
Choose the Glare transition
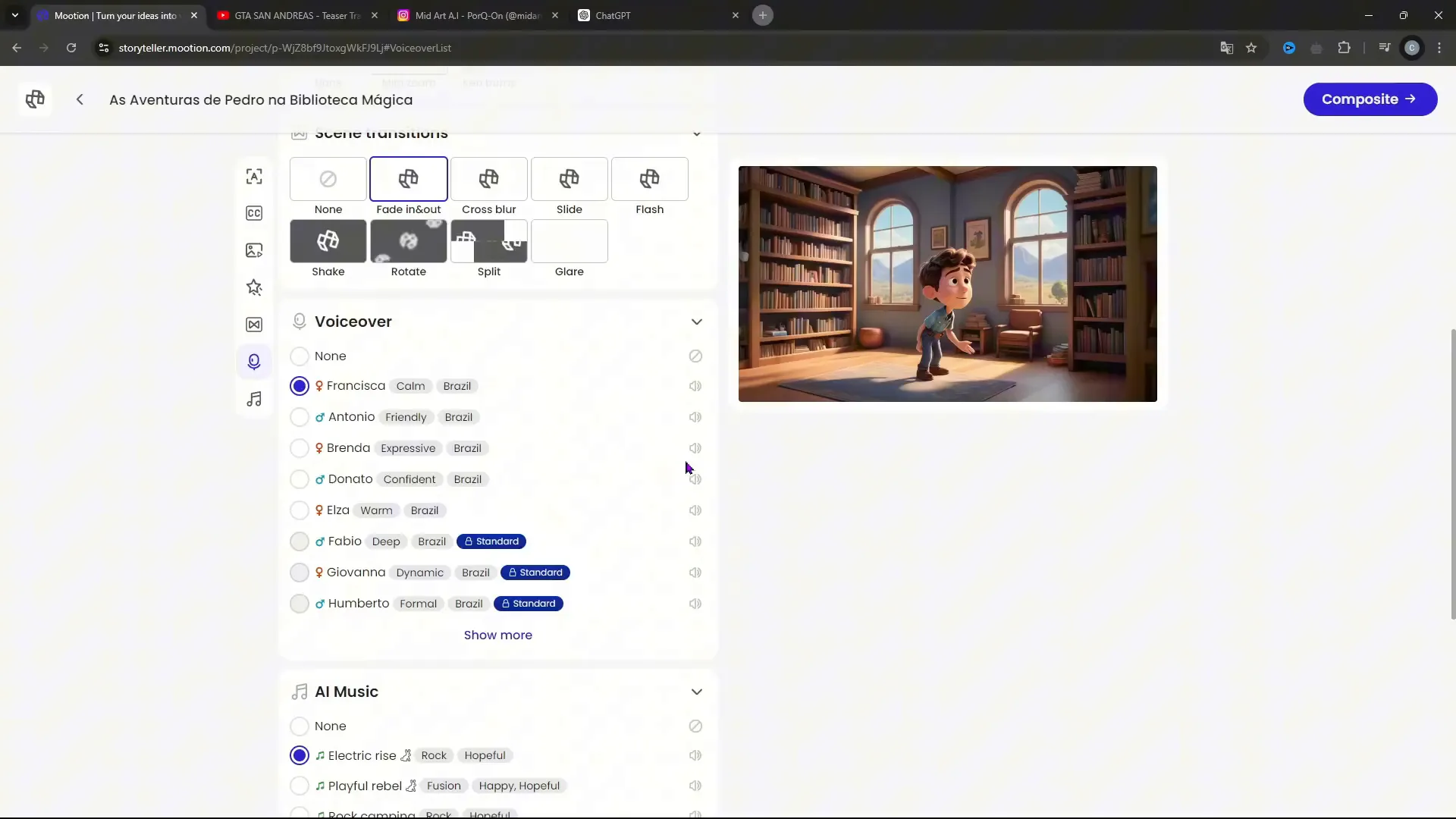pyautogui.click(x=570, y=241)
